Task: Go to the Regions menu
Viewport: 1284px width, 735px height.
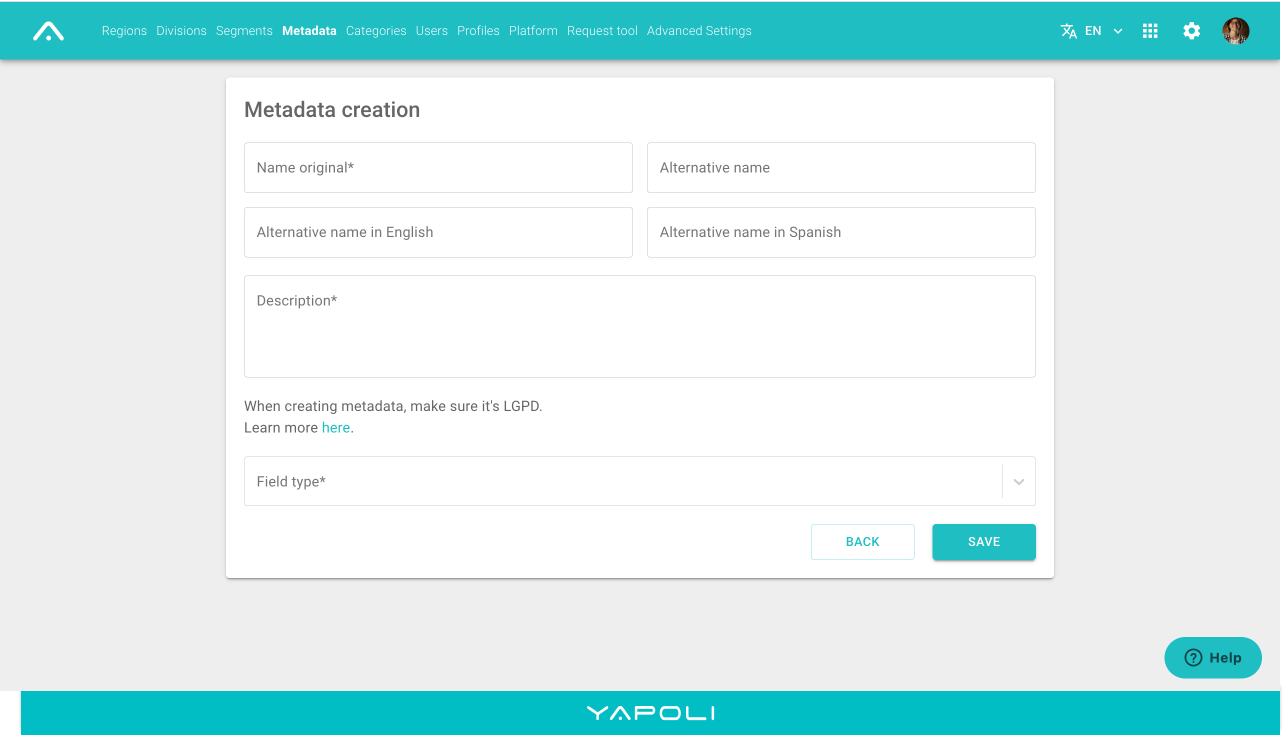Action: click(124, 31)
